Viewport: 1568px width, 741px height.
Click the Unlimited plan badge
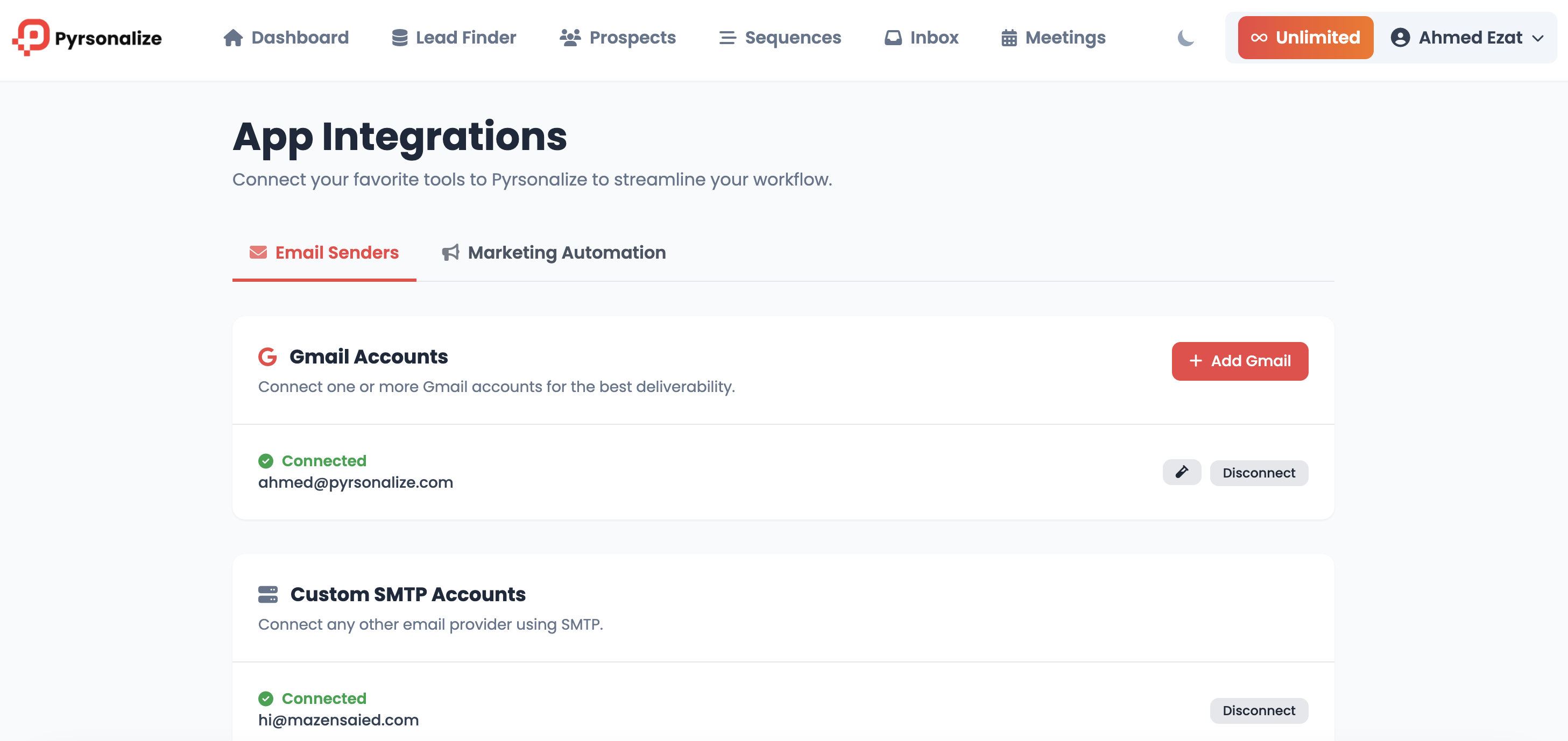tap(1305, 38)
